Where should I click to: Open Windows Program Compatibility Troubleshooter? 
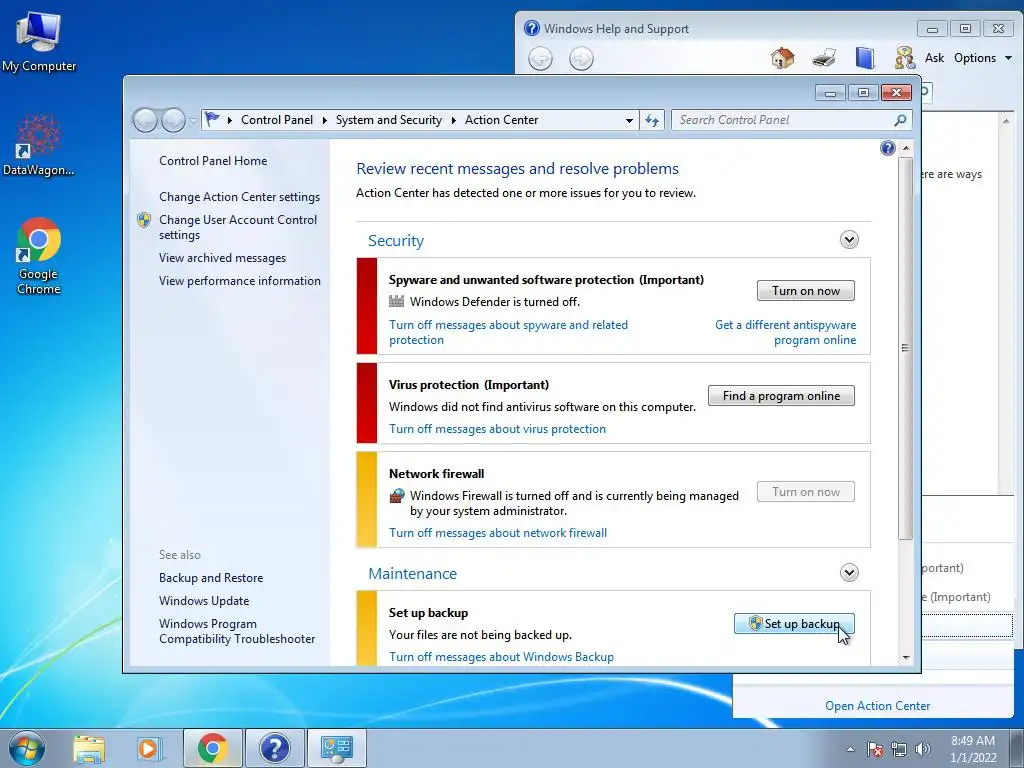(237, 632)
